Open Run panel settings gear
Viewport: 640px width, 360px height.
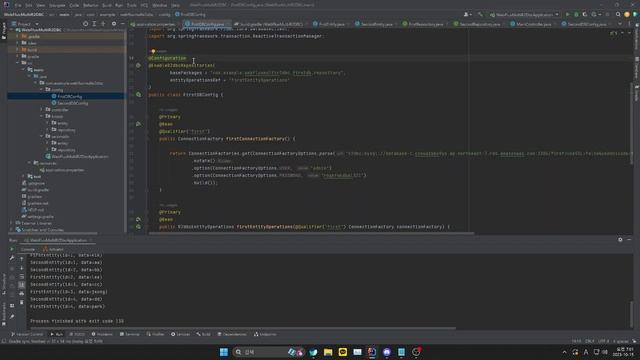click(620, 240)
